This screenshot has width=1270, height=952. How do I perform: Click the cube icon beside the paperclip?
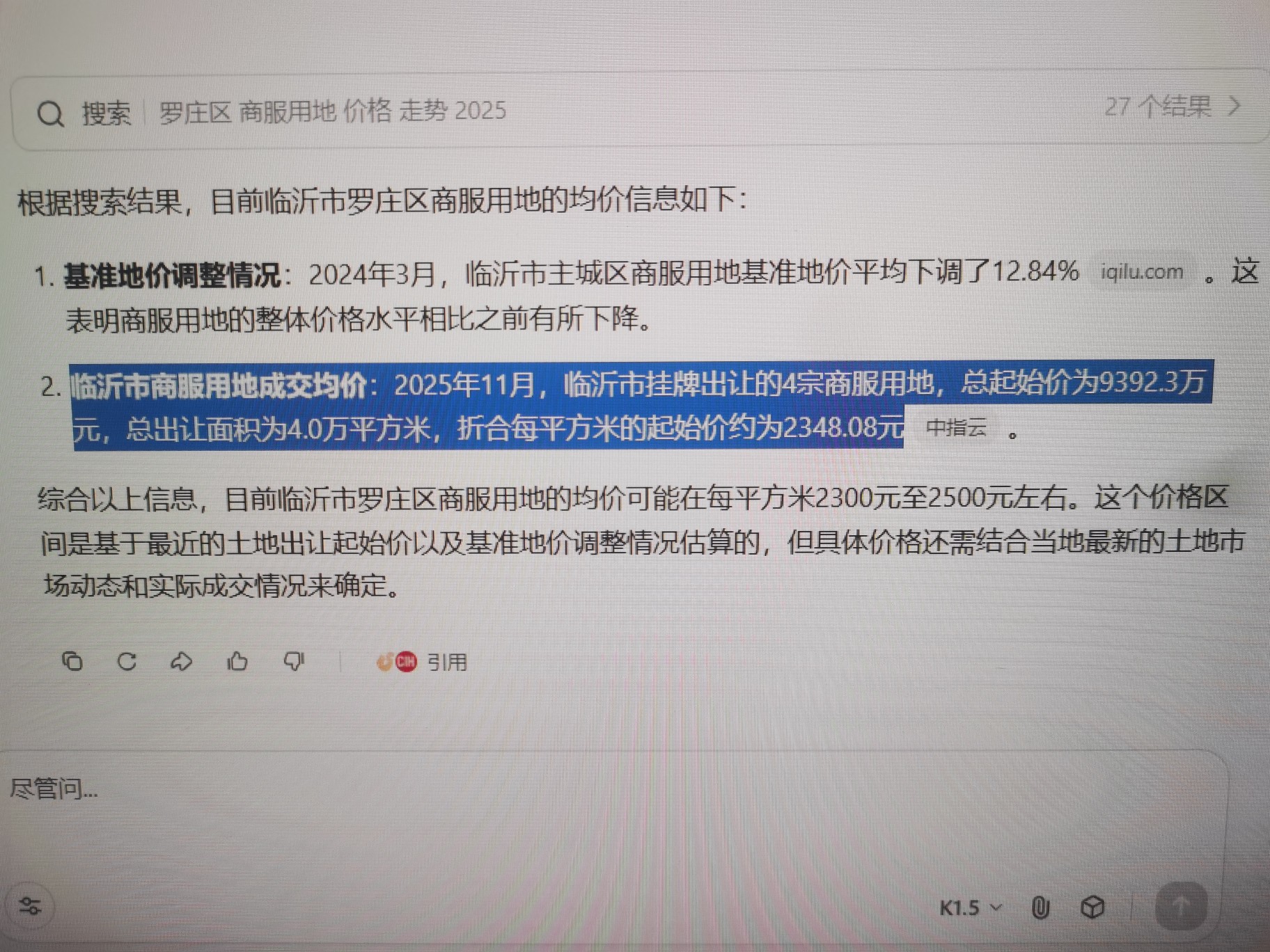pos(1092,907)
